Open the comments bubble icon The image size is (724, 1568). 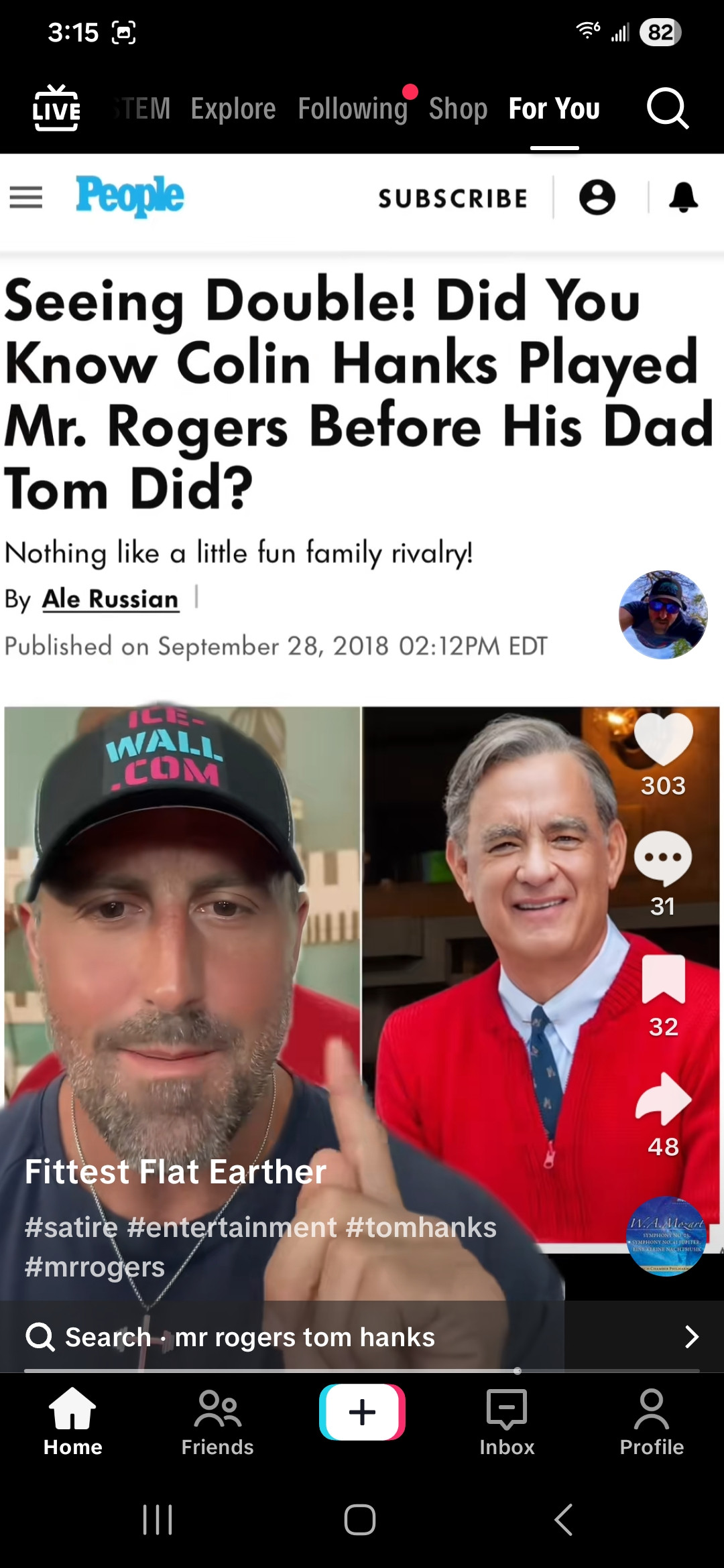663,859
